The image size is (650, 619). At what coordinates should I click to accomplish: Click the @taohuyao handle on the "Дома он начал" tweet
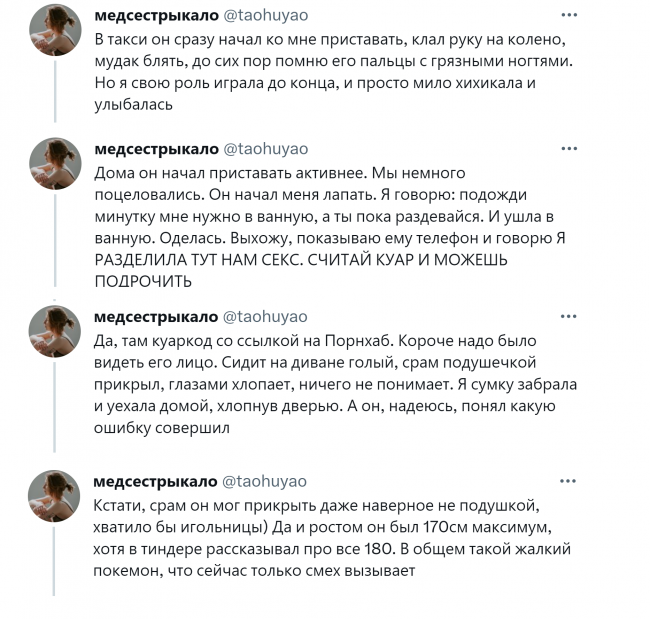click(x=264, y=150)
